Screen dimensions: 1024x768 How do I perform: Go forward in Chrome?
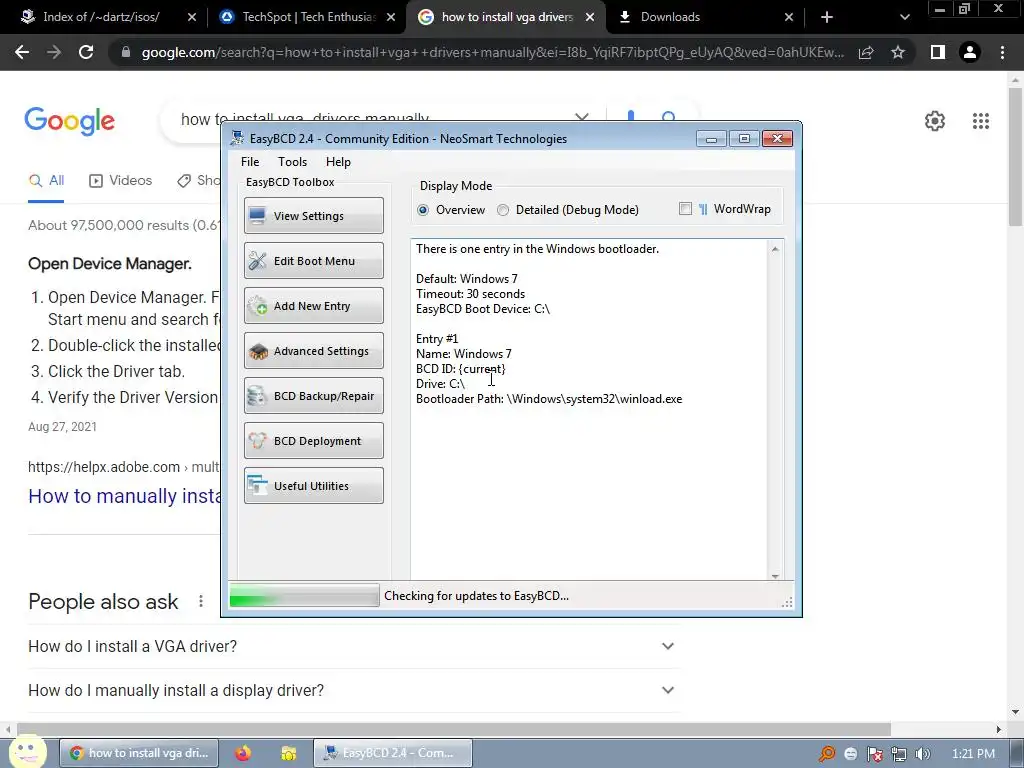pos(54,52)
